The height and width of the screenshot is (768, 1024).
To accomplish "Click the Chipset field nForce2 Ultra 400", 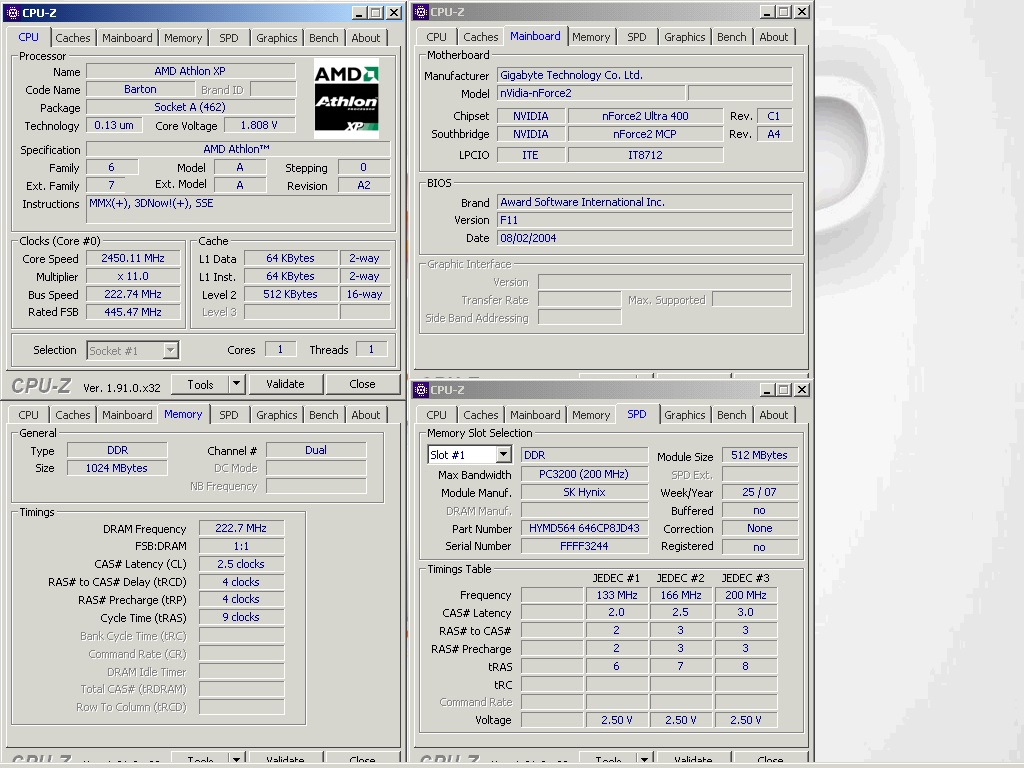I will click(x=645, y=116).
